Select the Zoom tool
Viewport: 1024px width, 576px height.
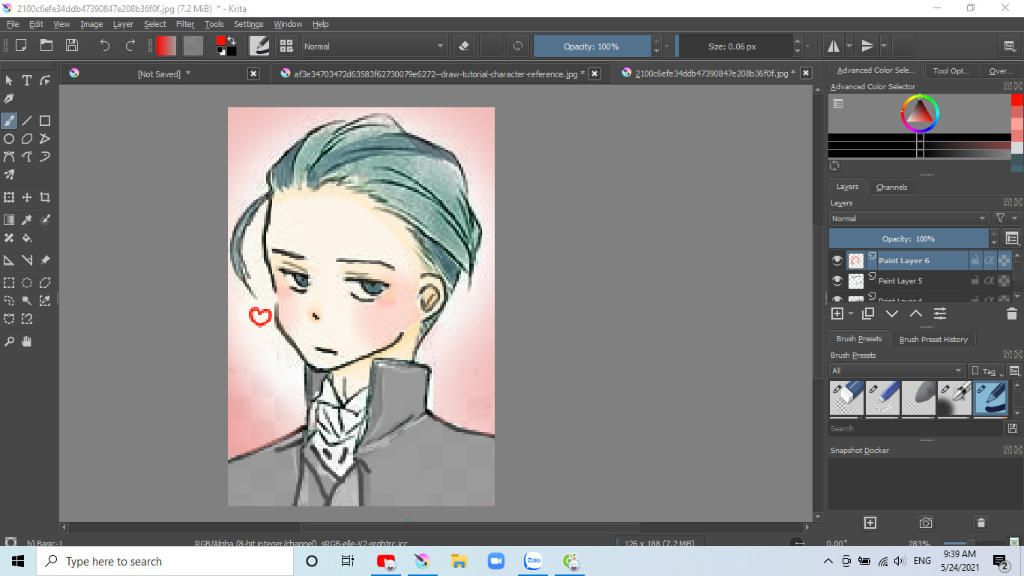click(9, 342)
